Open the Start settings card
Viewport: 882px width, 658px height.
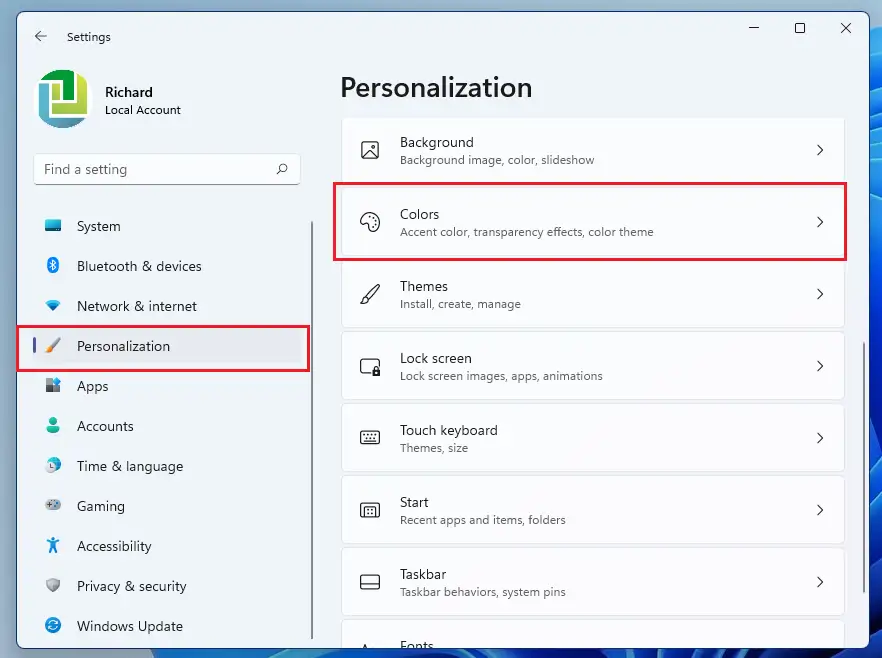[x=593, y=510]
